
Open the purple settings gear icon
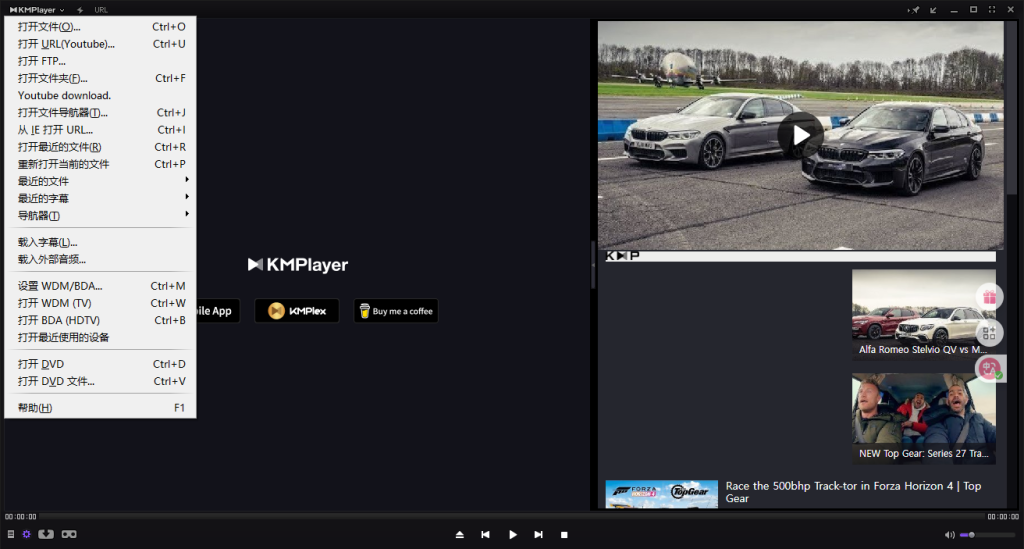(27, 534)
